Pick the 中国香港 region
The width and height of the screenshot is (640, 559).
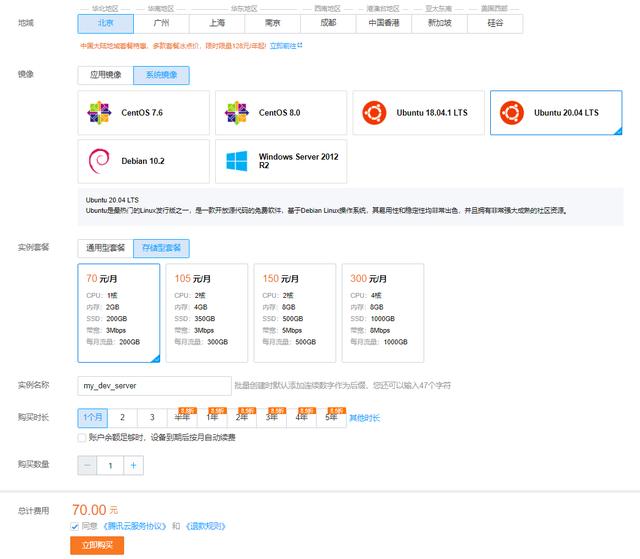[384, 23]
